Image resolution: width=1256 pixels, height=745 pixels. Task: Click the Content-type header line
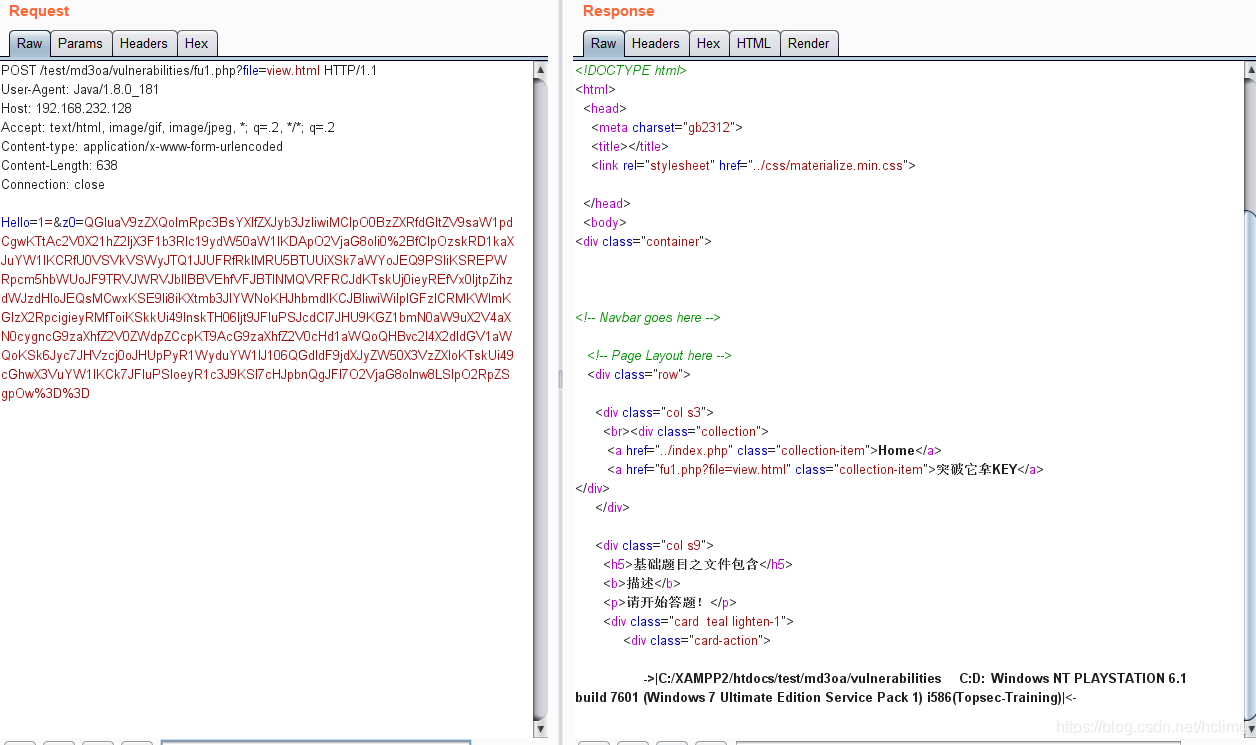pos(142,147)
